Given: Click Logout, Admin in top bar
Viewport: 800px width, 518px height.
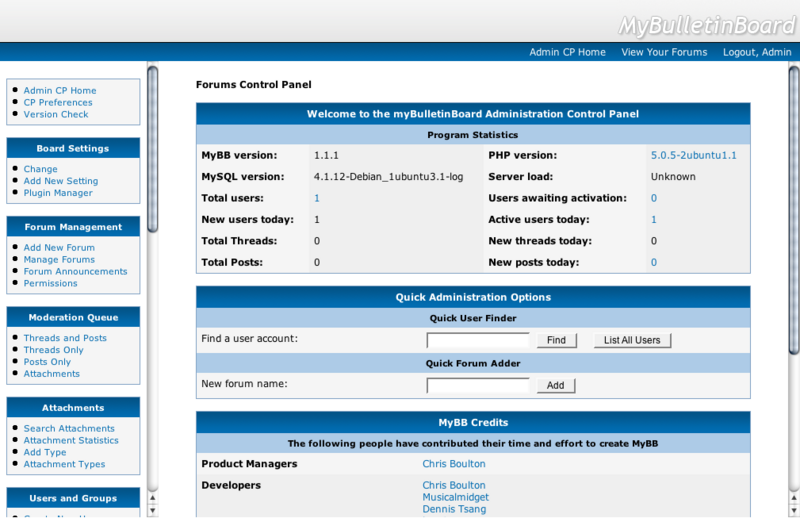Looking at the screenshot, I should [x=757, y=52].
